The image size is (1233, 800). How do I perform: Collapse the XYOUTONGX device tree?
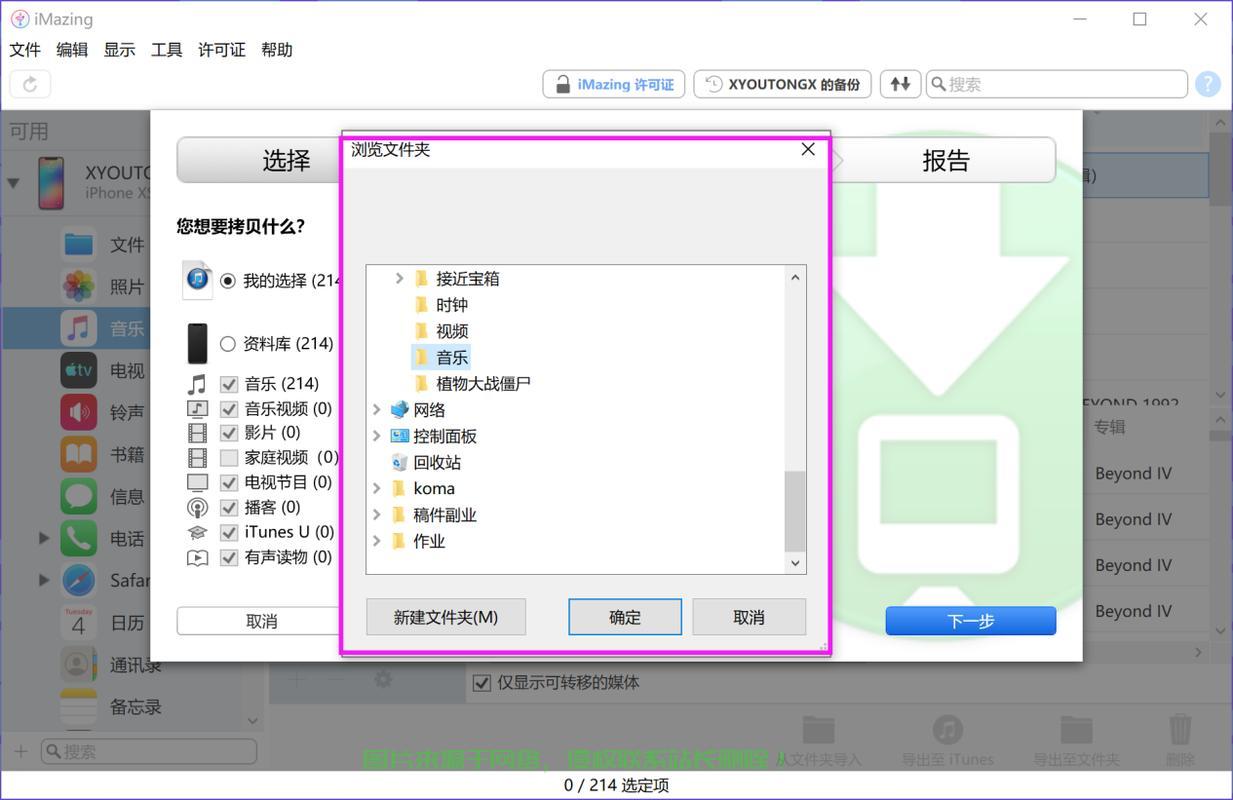(13, 183)
